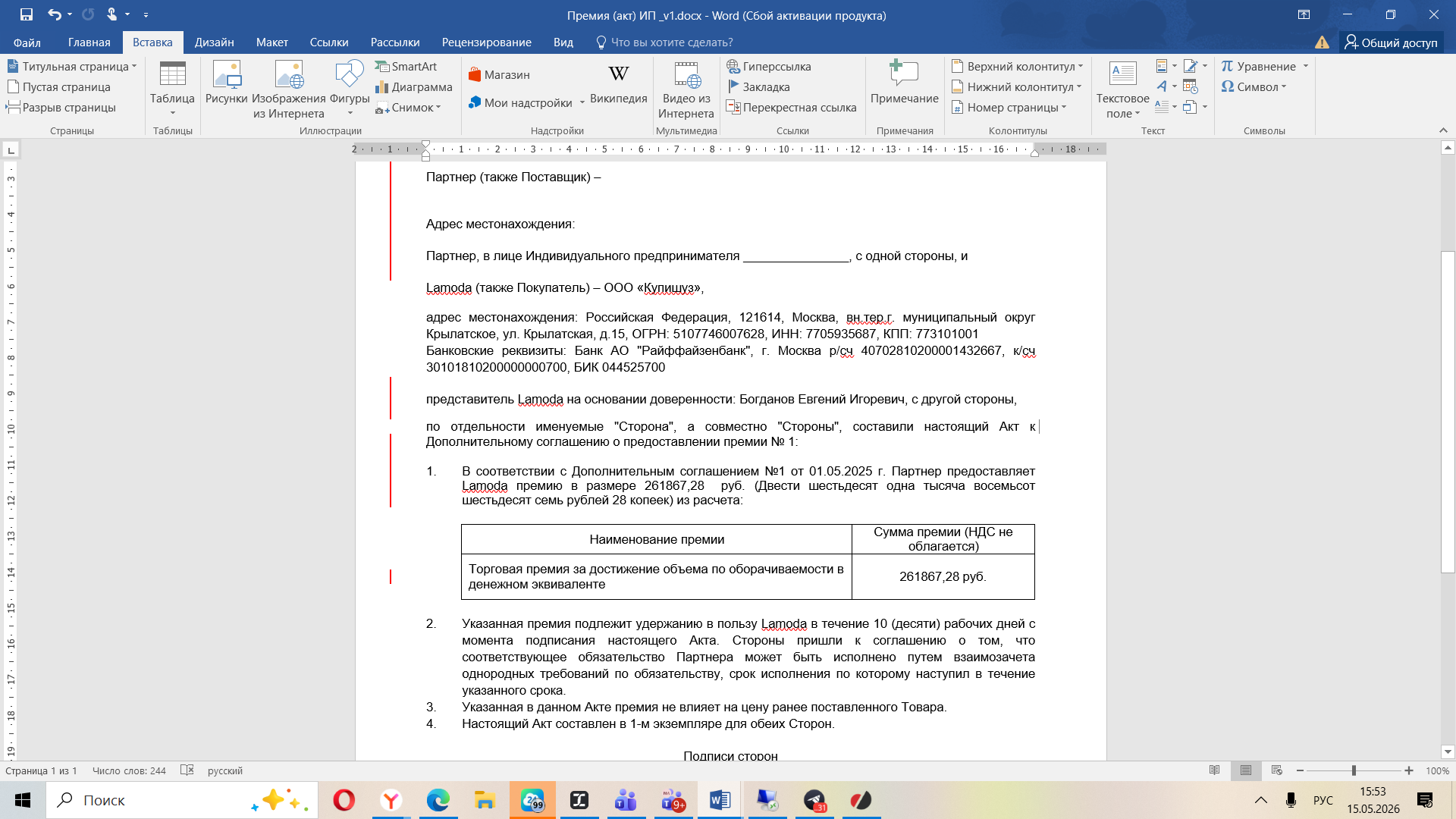Viewport: 1456px width, 819px height.
Task: Open the Макет tab
Action: click(x=271, y=42)
